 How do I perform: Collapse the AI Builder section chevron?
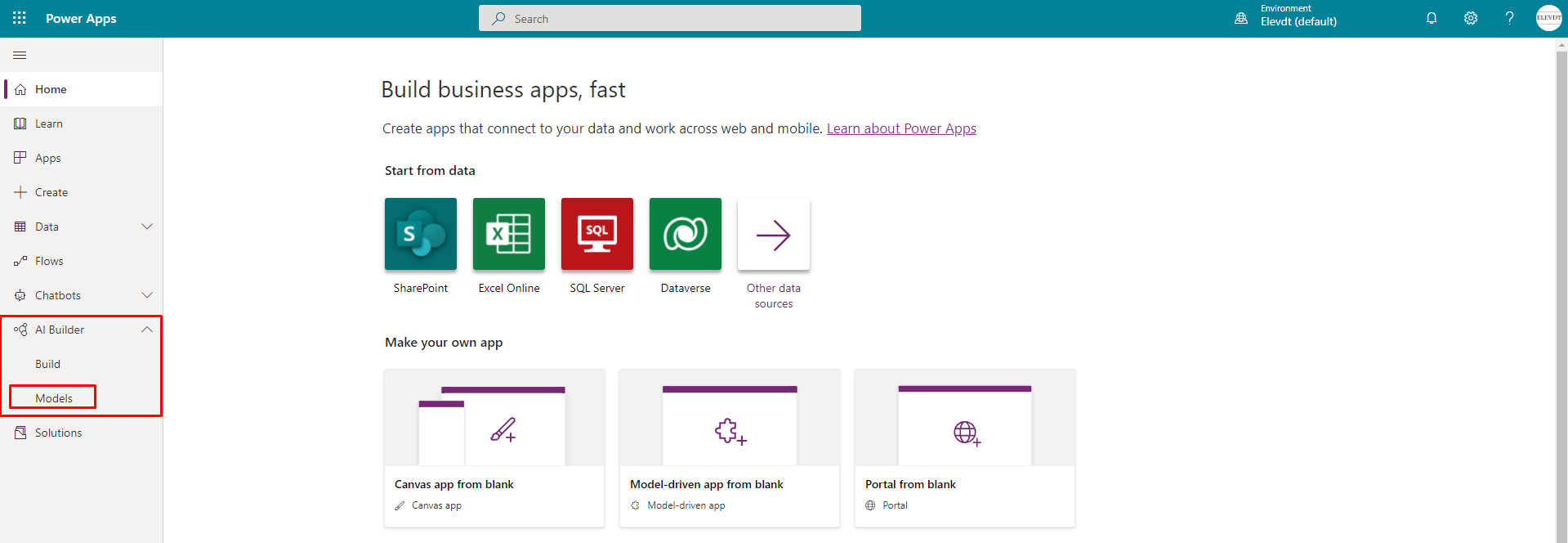click(x=147, y=330)
